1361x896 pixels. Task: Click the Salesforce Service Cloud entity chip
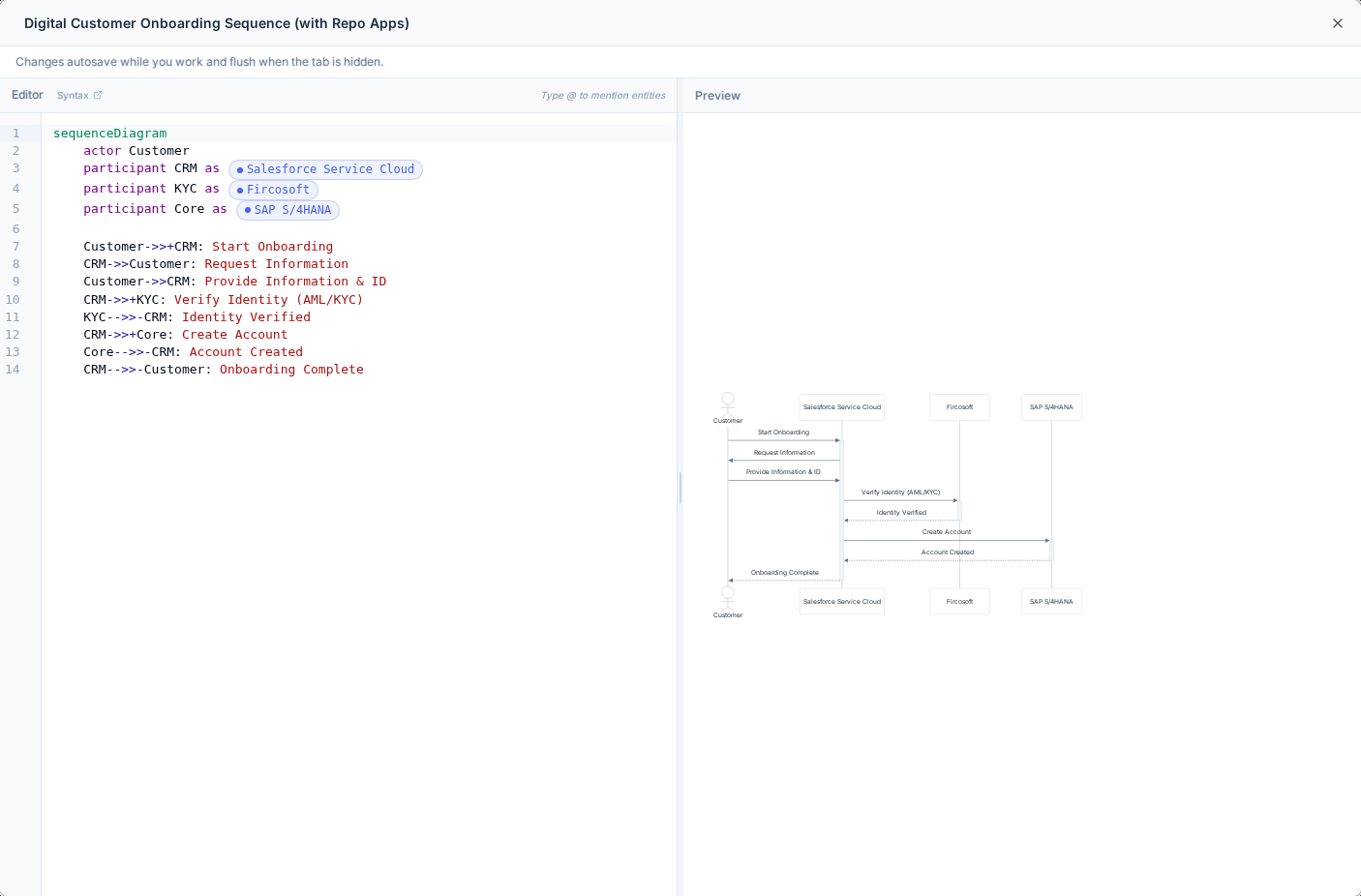(325, 169)
